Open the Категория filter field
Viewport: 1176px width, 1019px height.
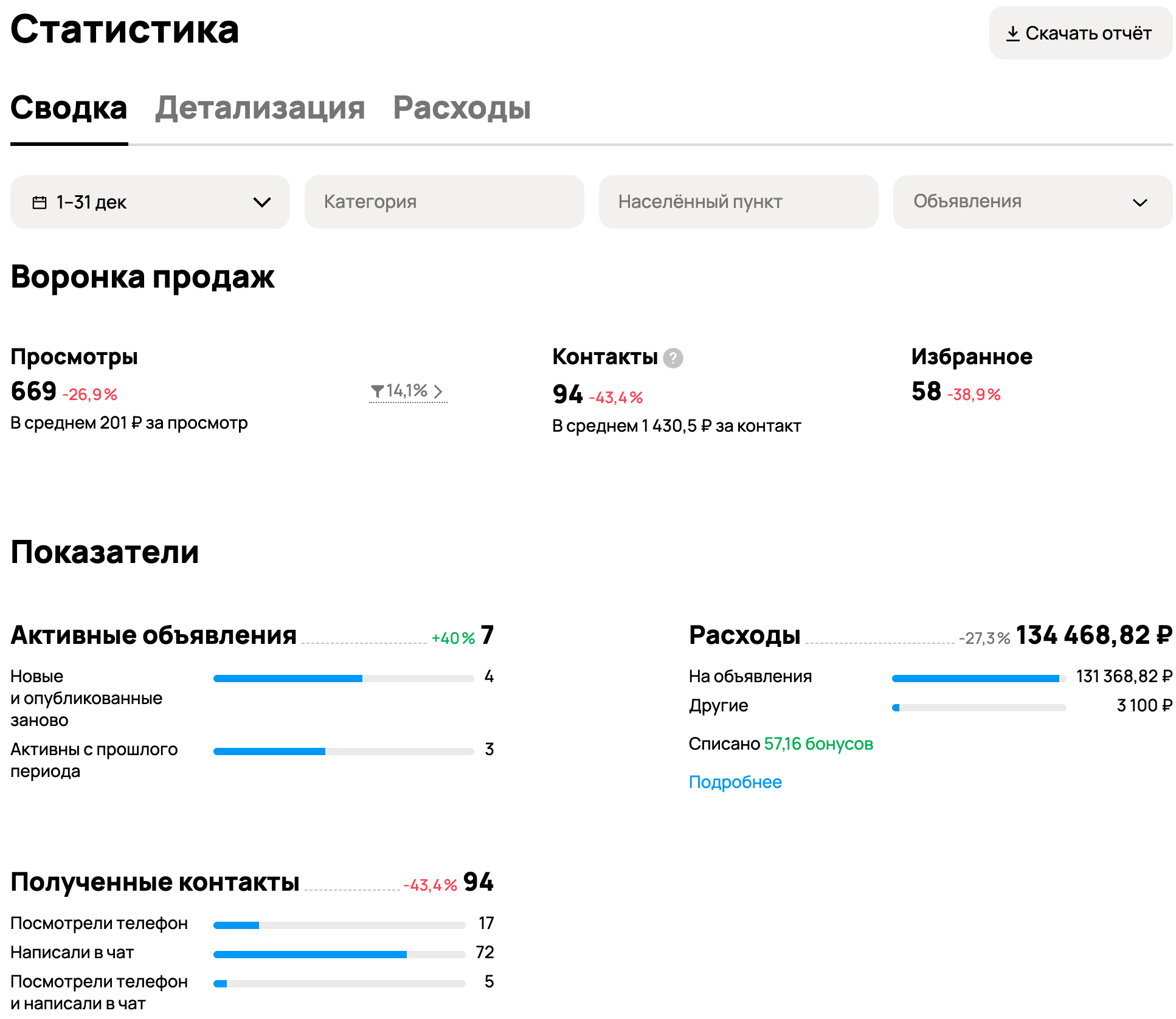[x=444, y=202]
